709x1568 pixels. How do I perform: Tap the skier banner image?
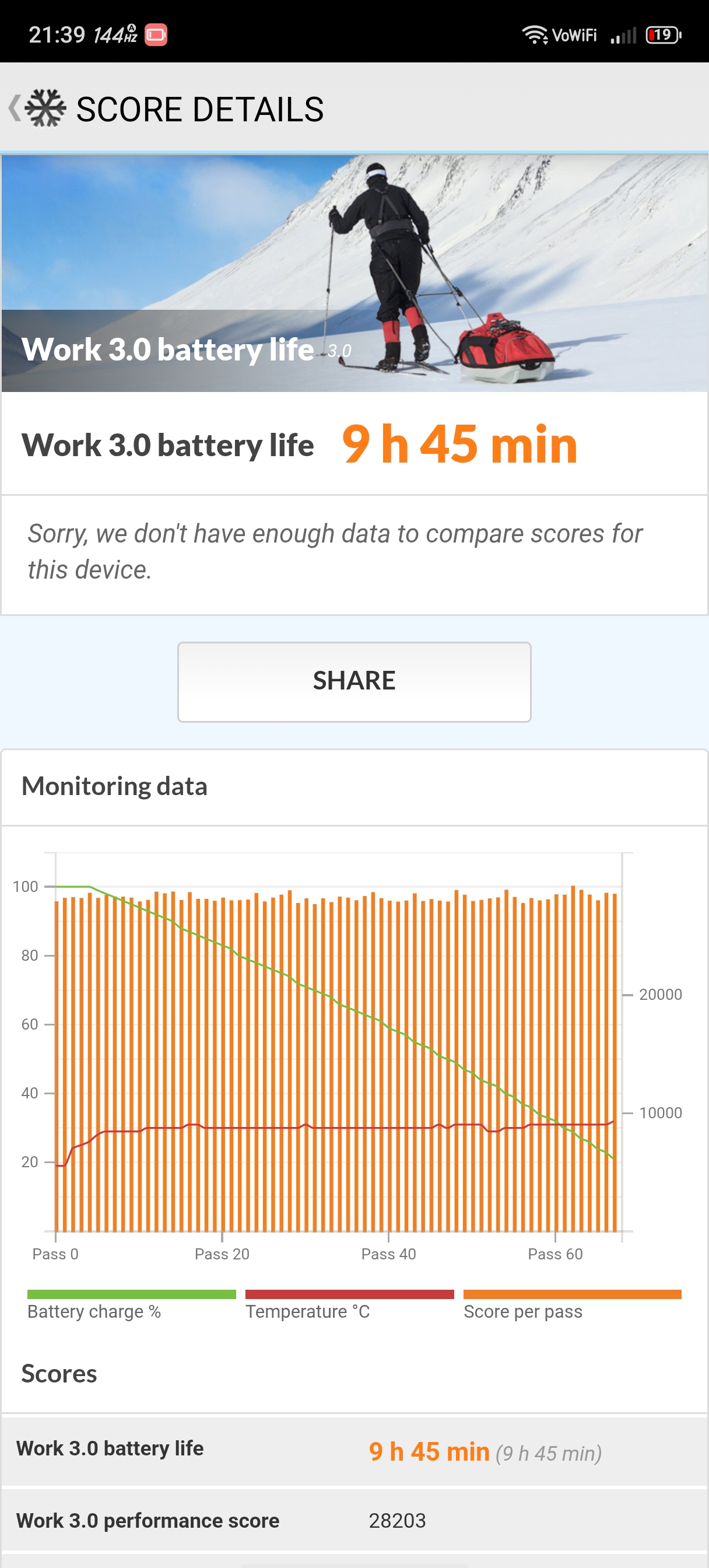354,272
